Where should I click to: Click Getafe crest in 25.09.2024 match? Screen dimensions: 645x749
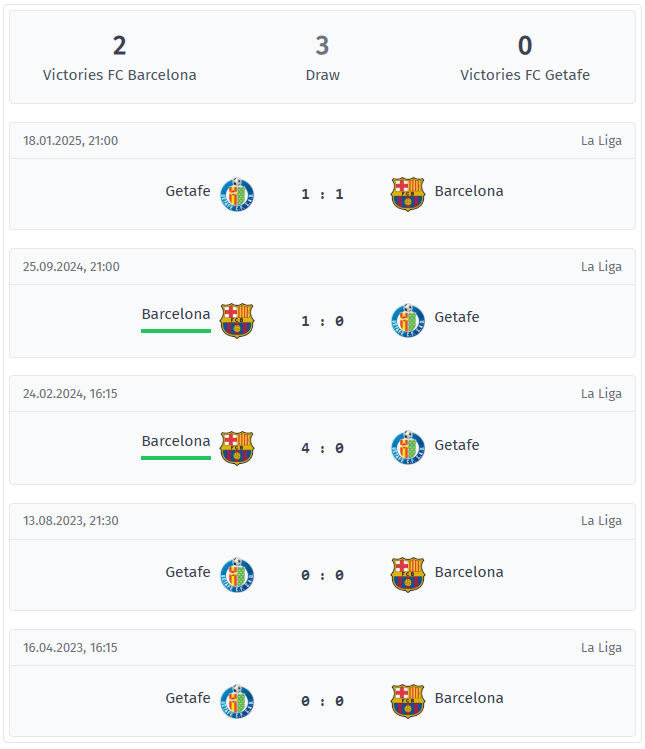(x=408, y=321)
